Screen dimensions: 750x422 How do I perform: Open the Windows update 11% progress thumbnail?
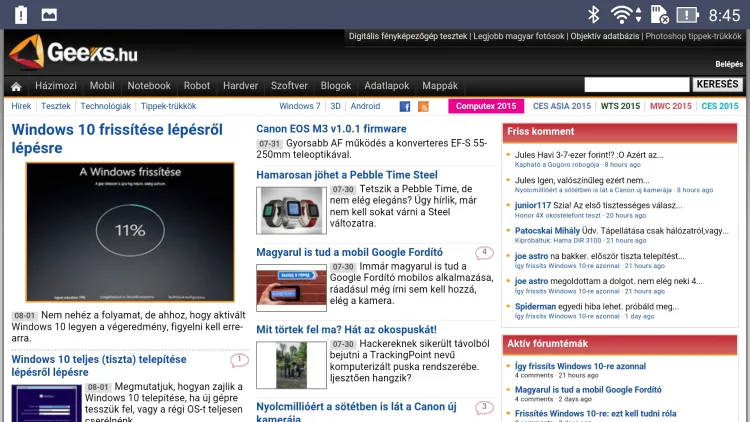(x=129, y=232)
